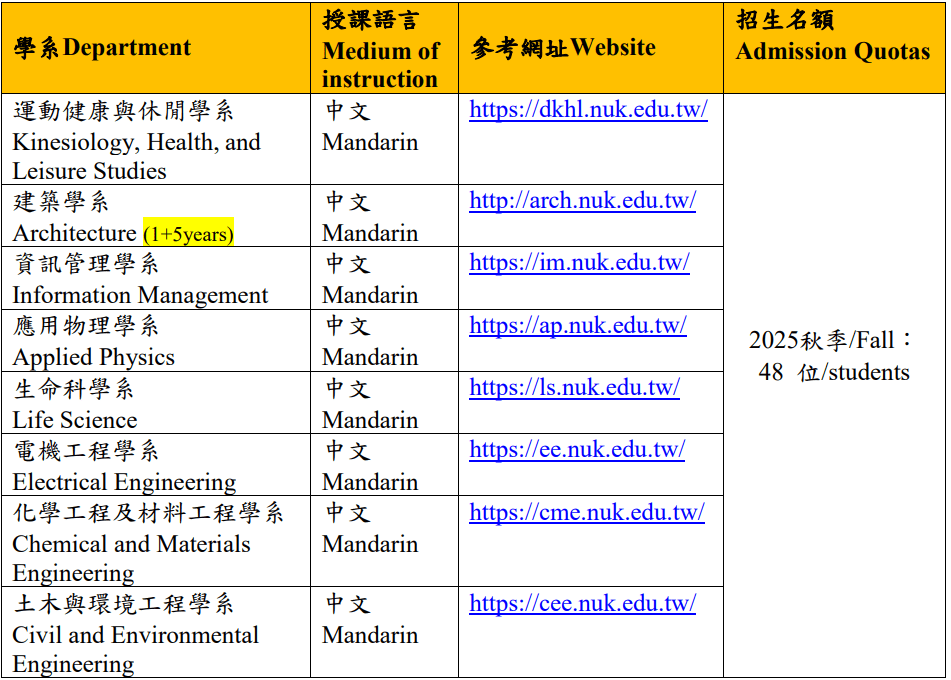Click Mandarin in the Chemical and Materials row
The image size is (951, 680).
click(x=370, y=544)
